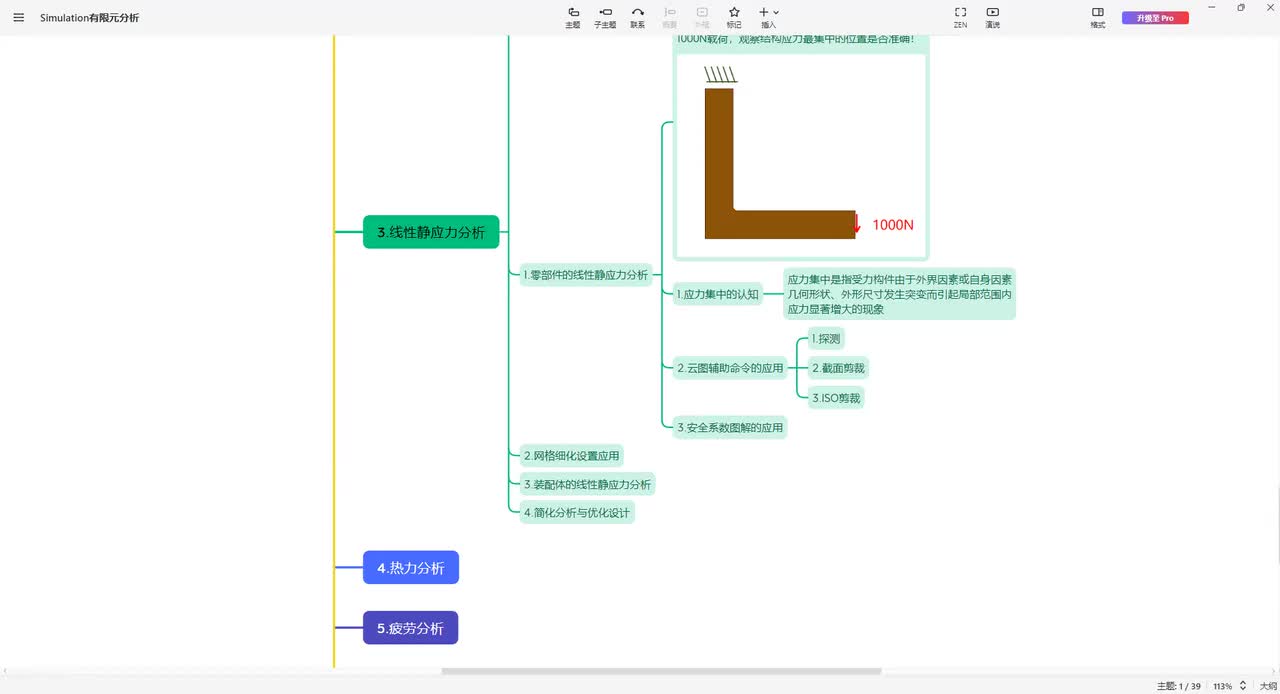This screenshot has height=694, width=1280.
Task: Select 2.网格细化设置应用 subtopic
Action: tap(572, 456)
